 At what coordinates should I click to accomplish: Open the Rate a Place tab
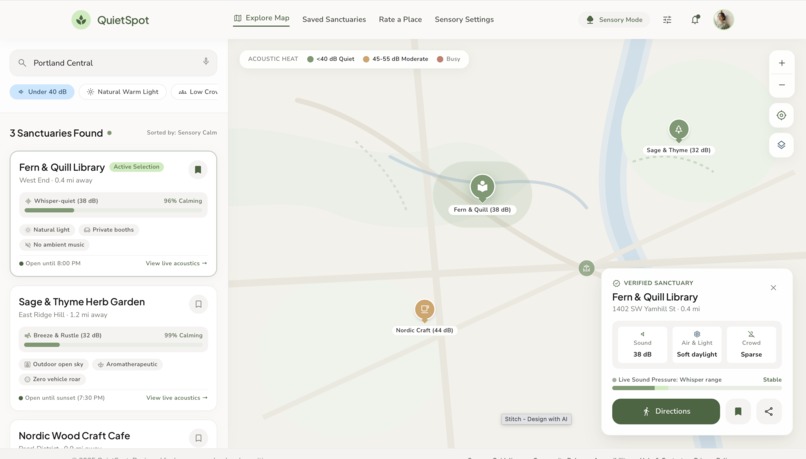(400, 20)
